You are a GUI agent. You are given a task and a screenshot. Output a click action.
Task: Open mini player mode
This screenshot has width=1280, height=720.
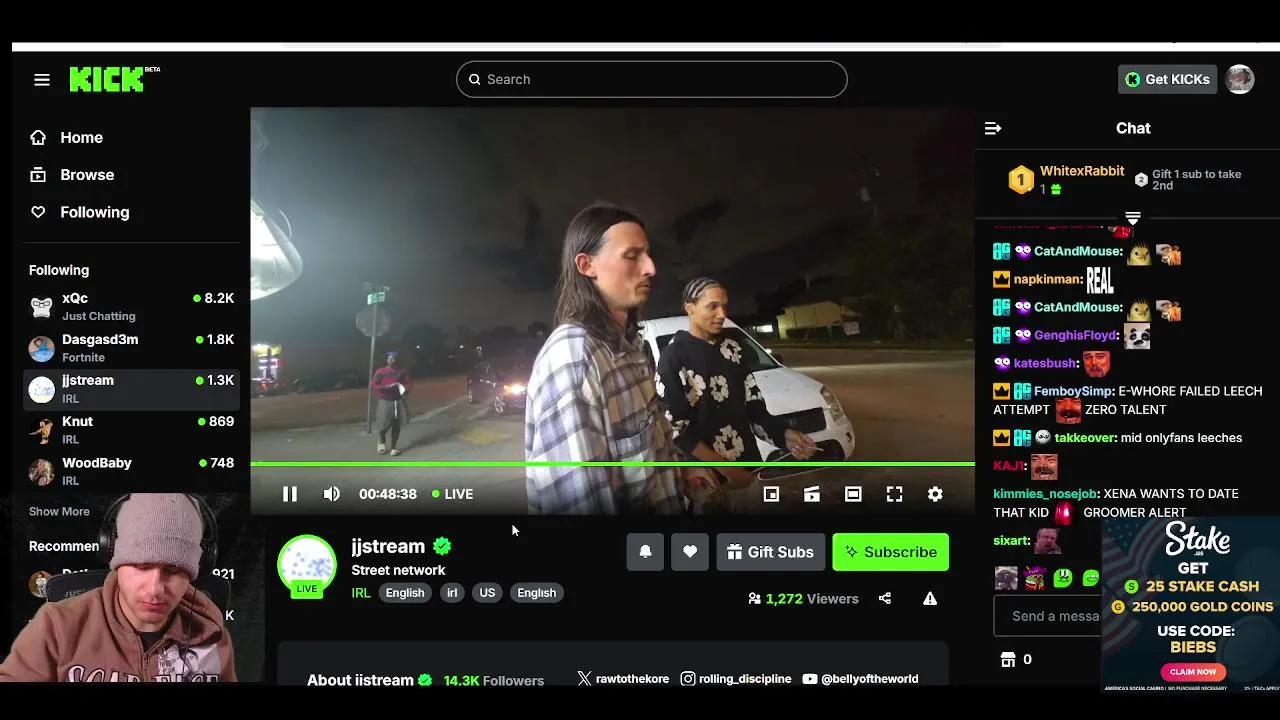pos(812,494)
